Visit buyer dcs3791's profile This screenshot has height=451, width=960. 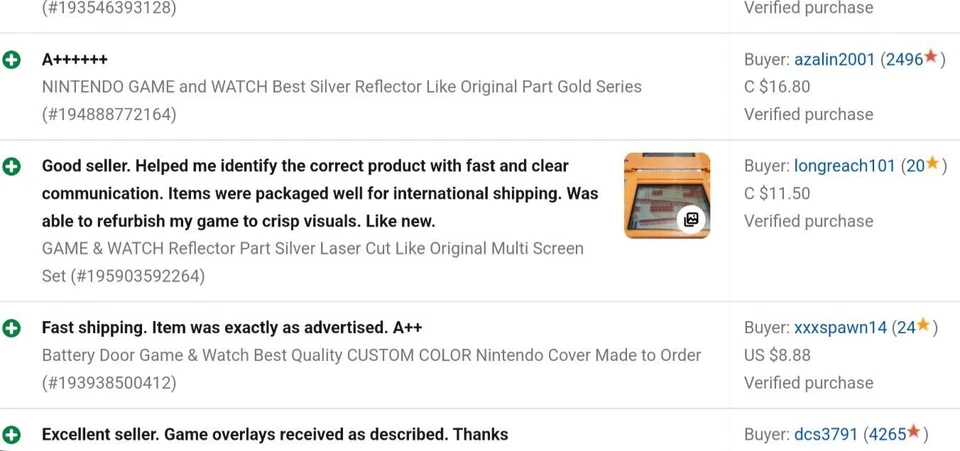pyautogui.click(x=826, y=434)
